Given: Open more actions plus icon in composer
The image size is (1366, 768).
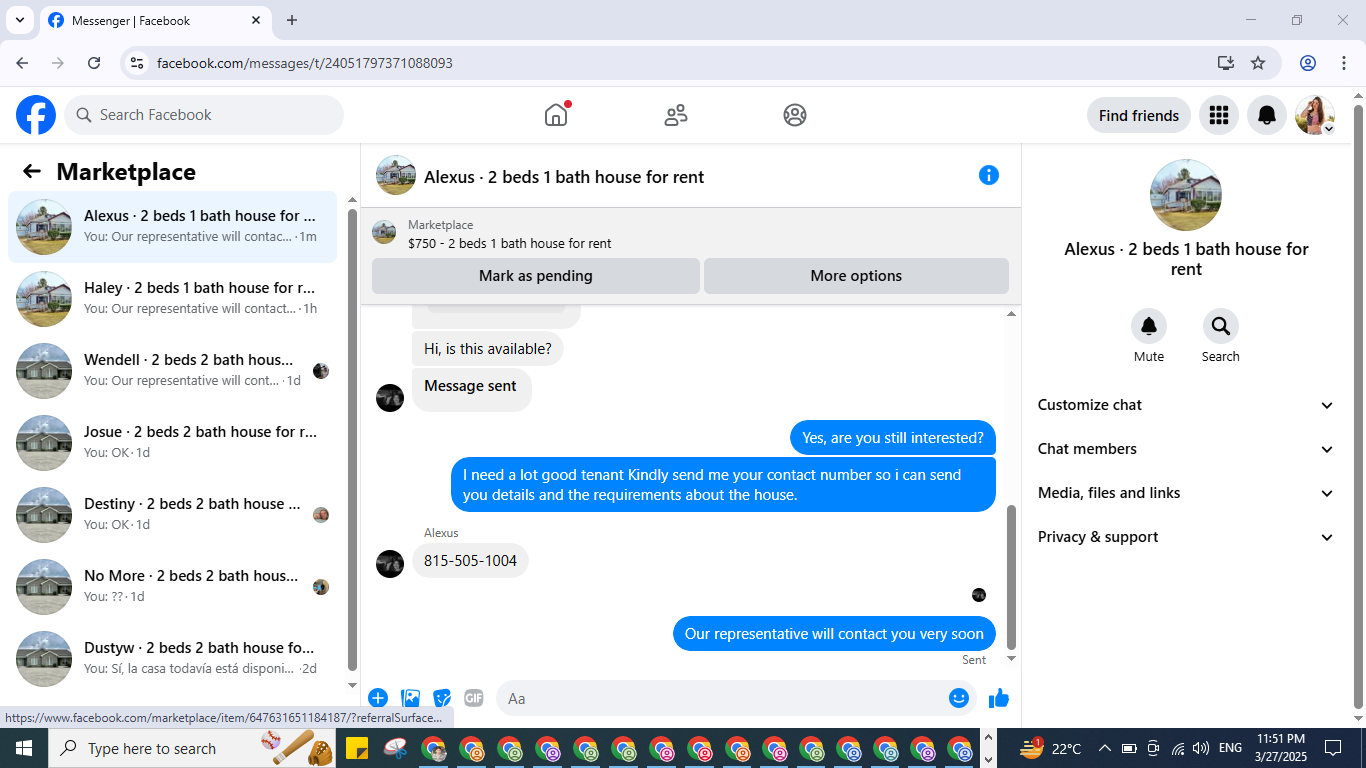Looking at the screenshot, I should [x=378, y=698].
